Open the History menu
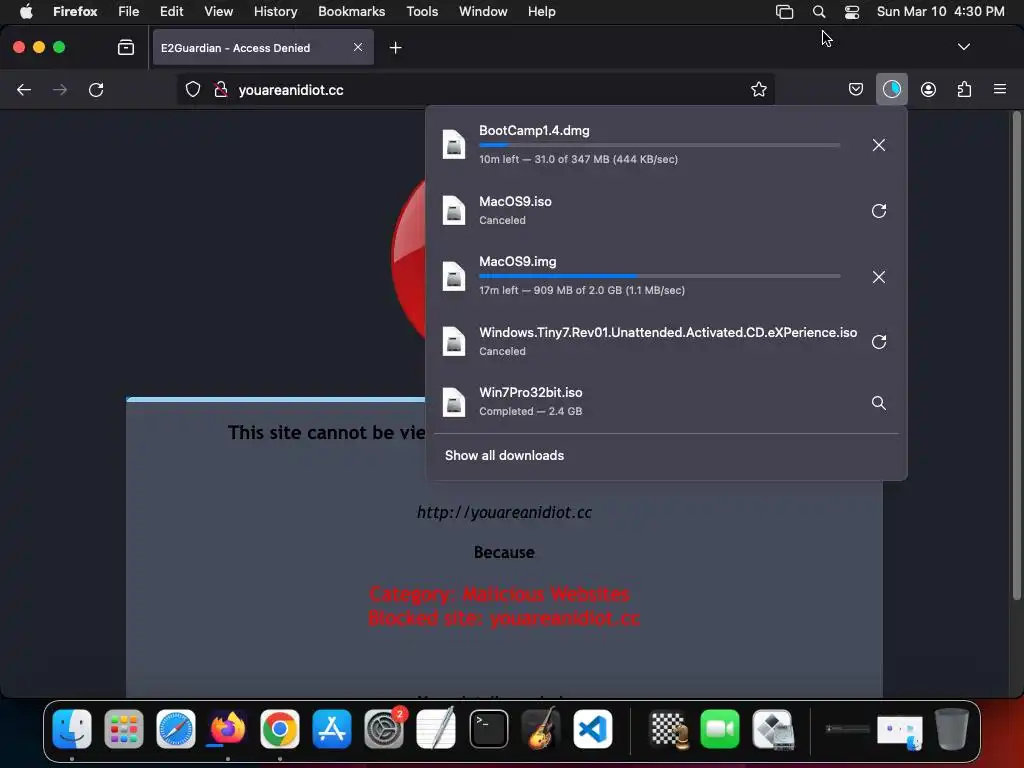Screen dimensions: 1024x768 pyautogui.click(x=276, y=12)
